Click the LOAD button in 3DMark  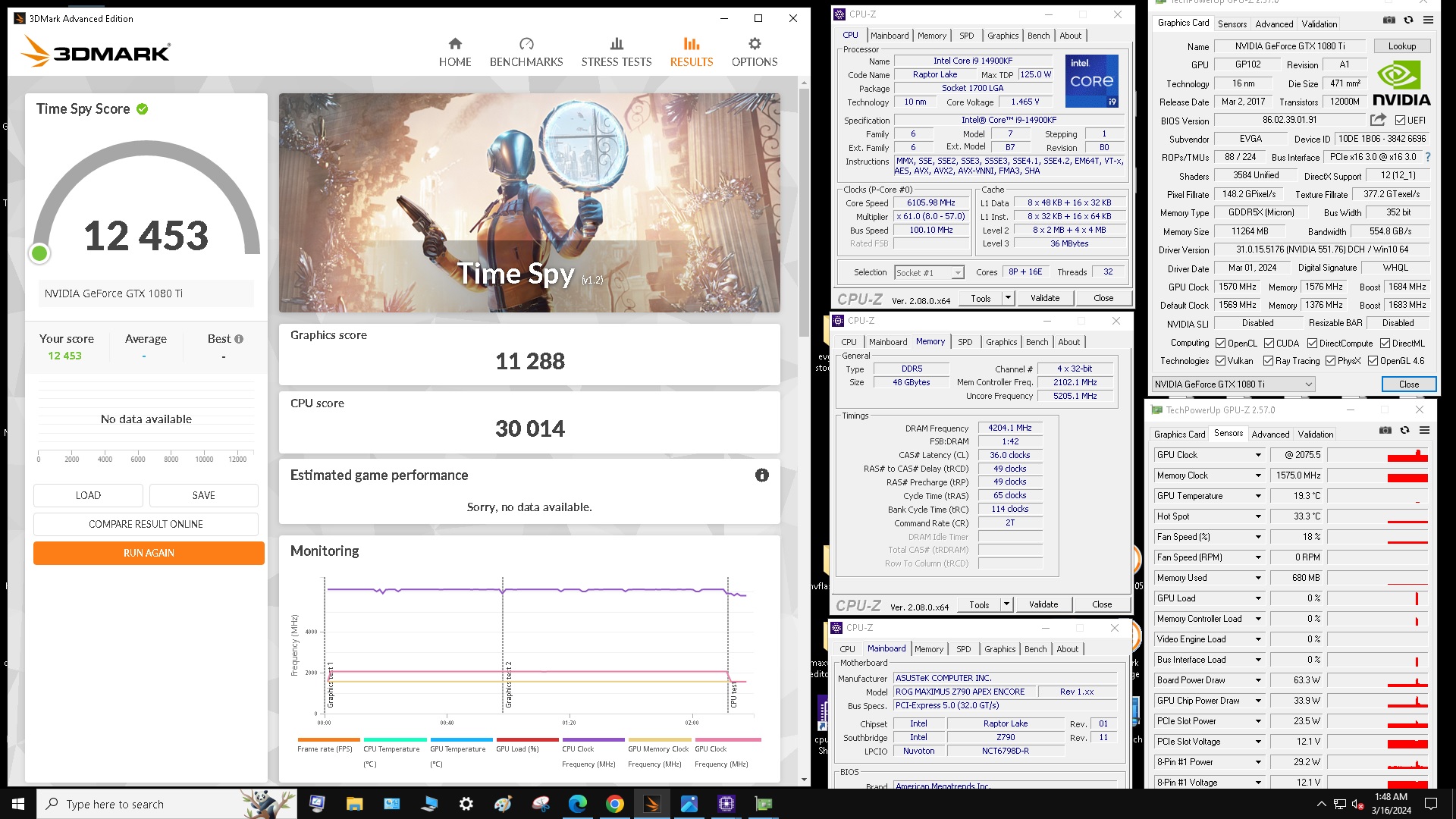88,495
